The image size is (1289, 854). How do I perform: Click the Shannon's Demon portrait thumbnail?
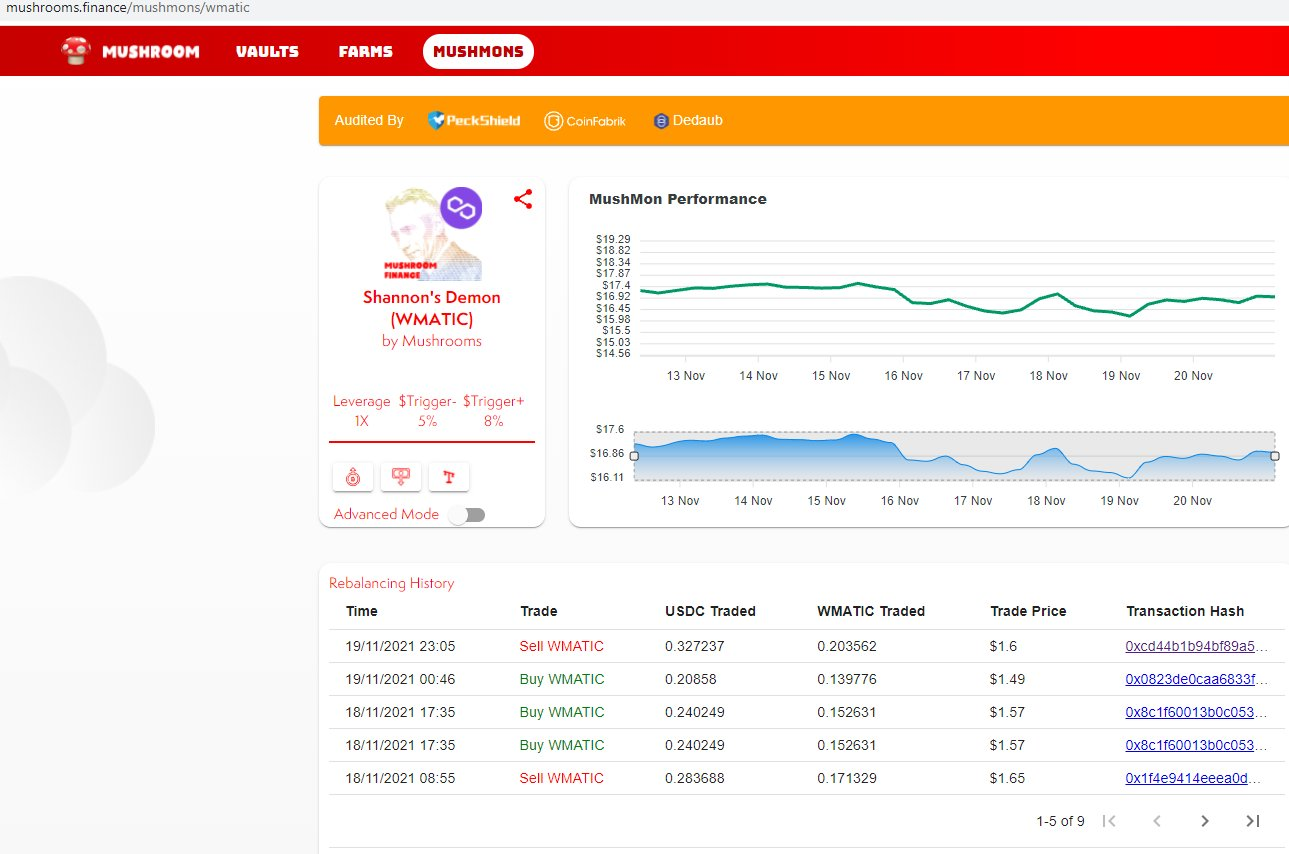coord(432,233)
